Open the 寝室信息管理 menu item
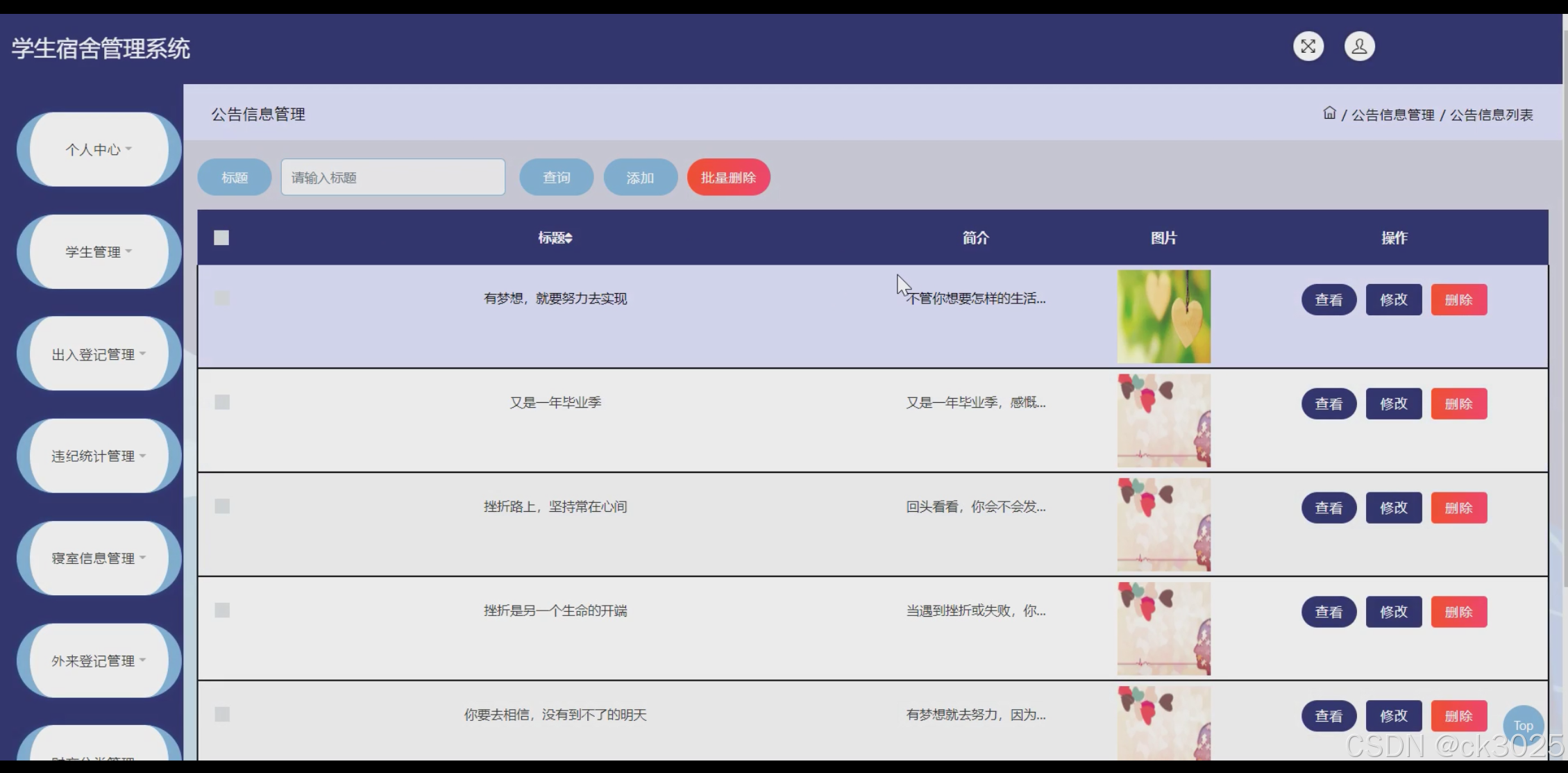 99,558
